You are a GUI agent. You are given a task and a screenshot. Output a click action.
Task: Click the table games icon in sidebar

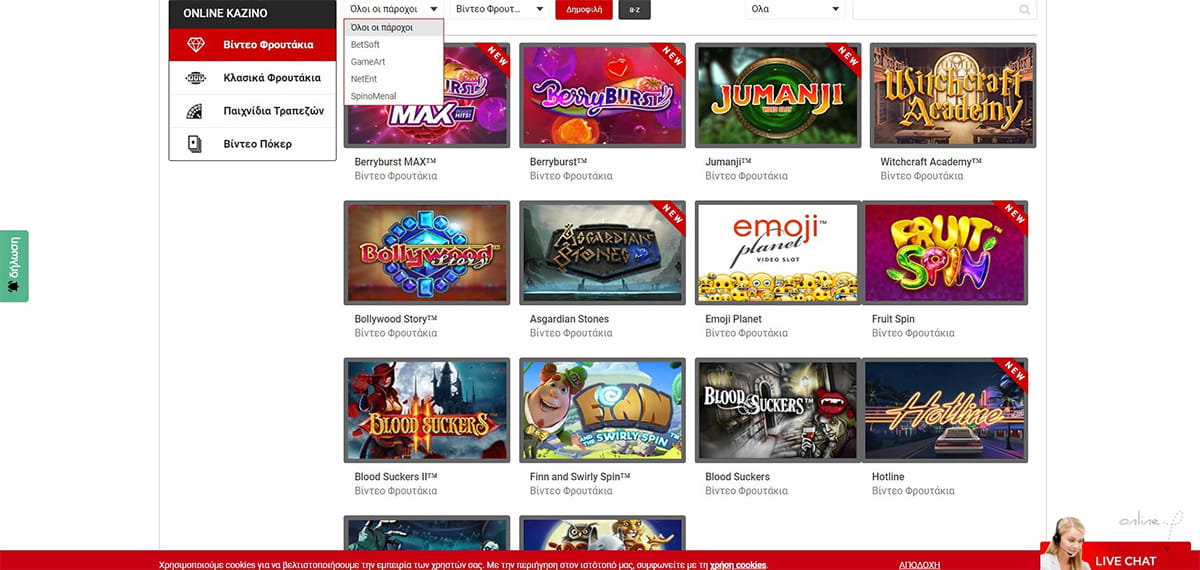[195, 111]
